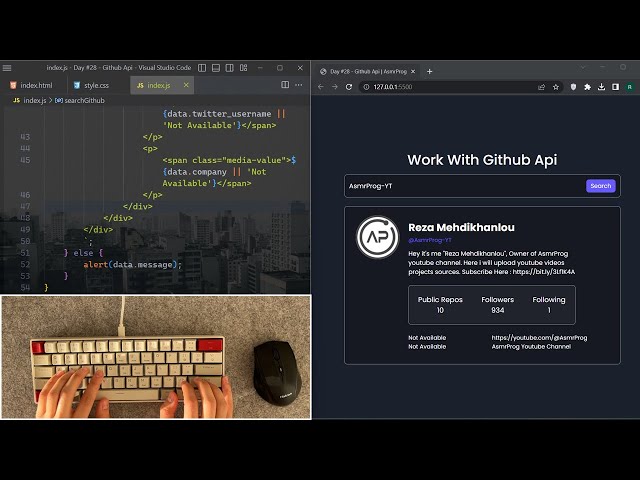Click the site information icon
Viewport: 640px width, 480px height.
(366, 87)
